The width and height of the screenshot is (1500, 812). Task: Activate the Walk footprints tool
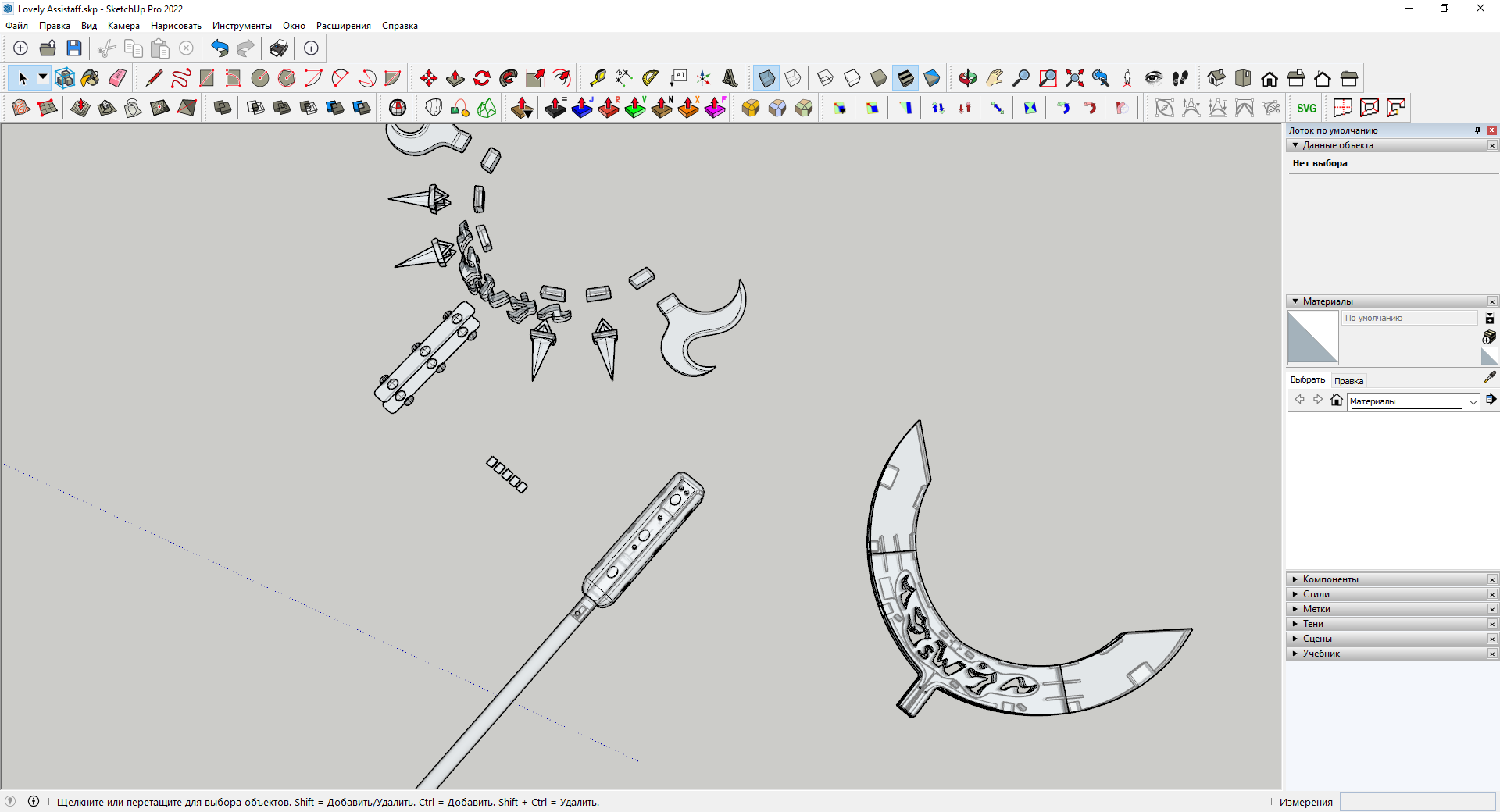click(1180, 78)
